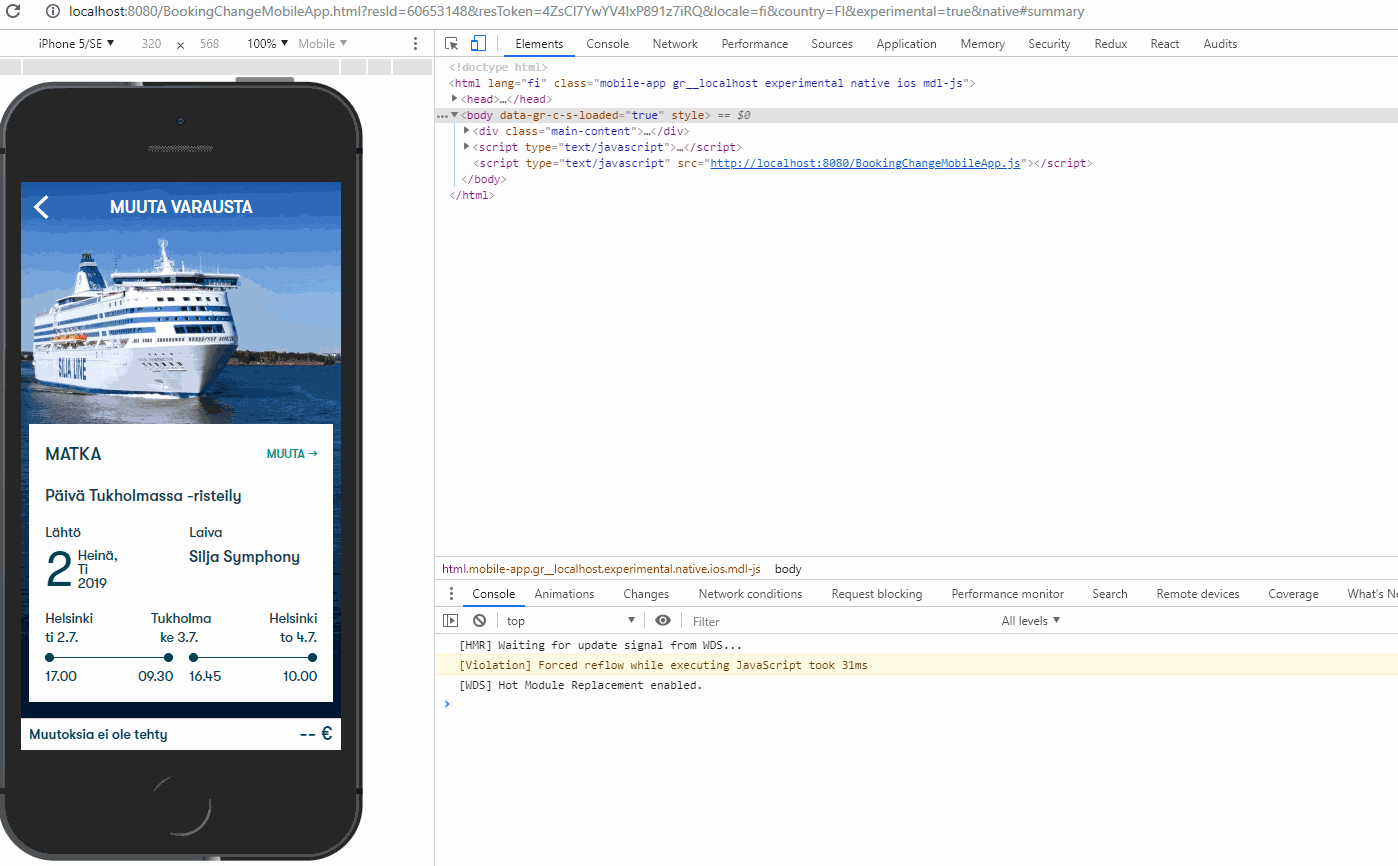Show the console sidebar icon

(451, 621)
